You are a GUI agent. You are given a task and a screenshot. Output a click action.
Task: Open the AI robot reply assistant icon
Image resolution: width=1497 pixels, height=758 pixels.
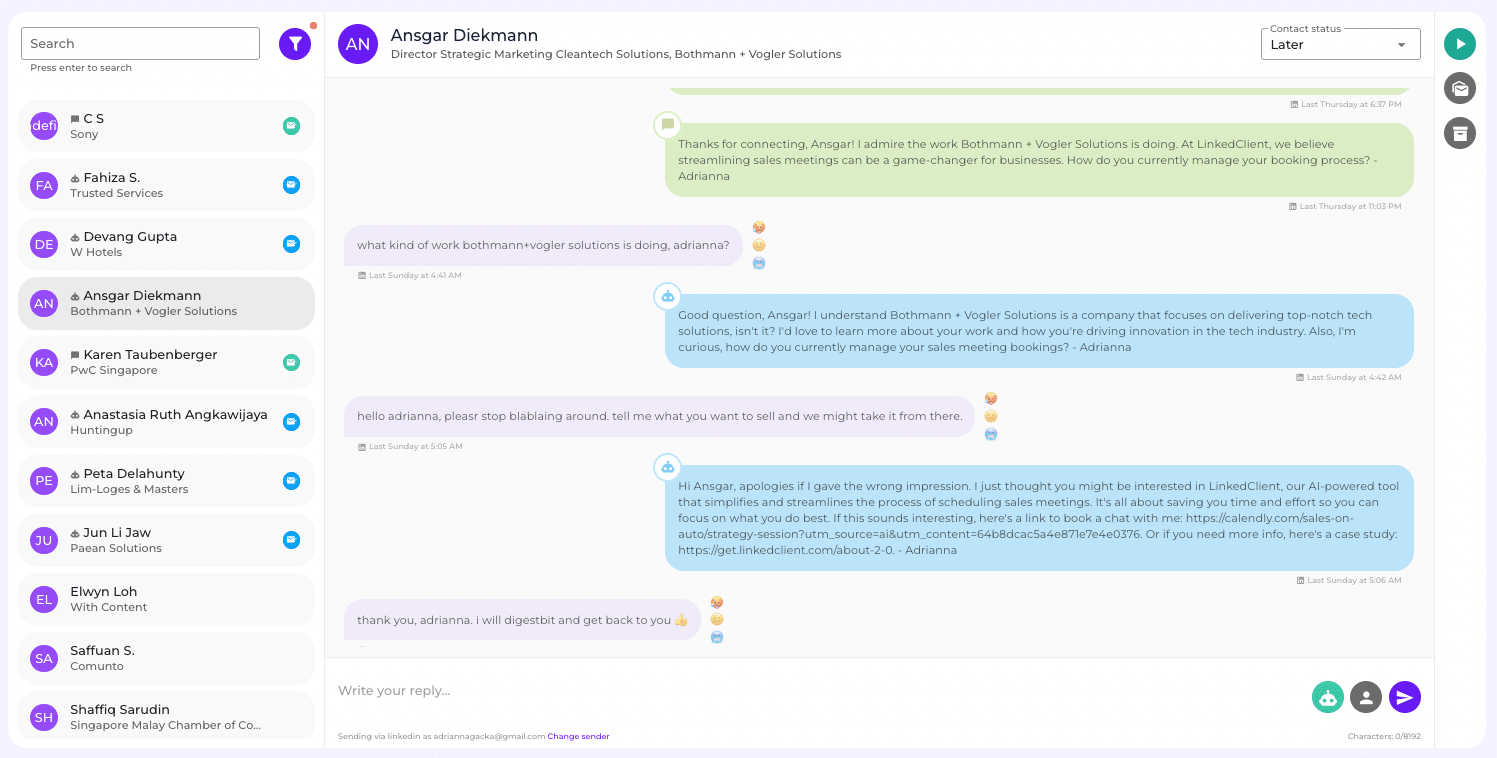[x=1327, y=697]
